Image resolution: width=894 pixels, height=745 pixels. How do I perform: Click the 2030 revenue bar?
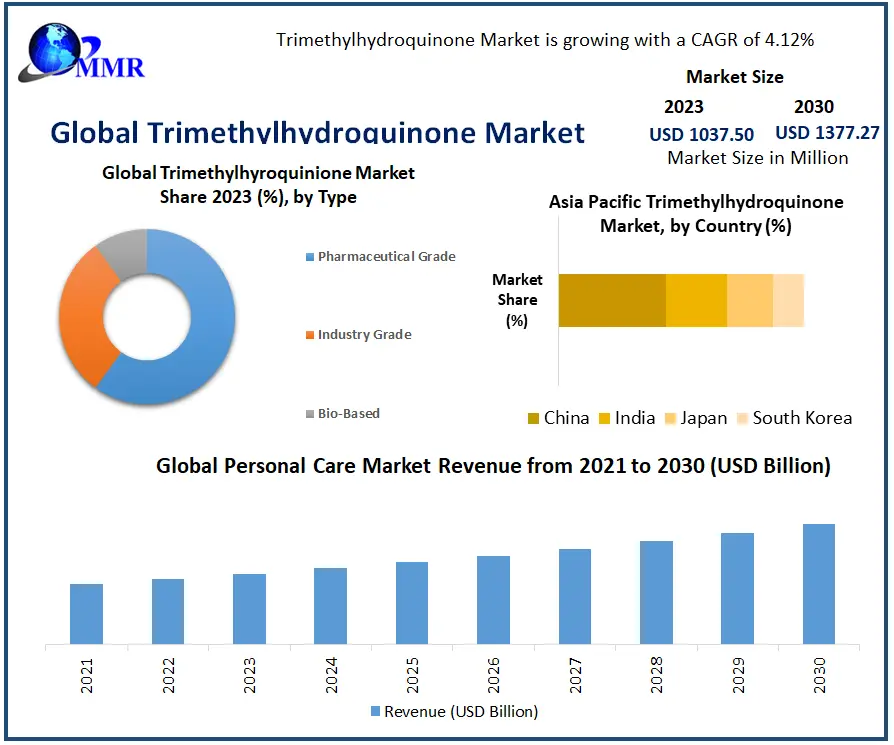[818, 584]
